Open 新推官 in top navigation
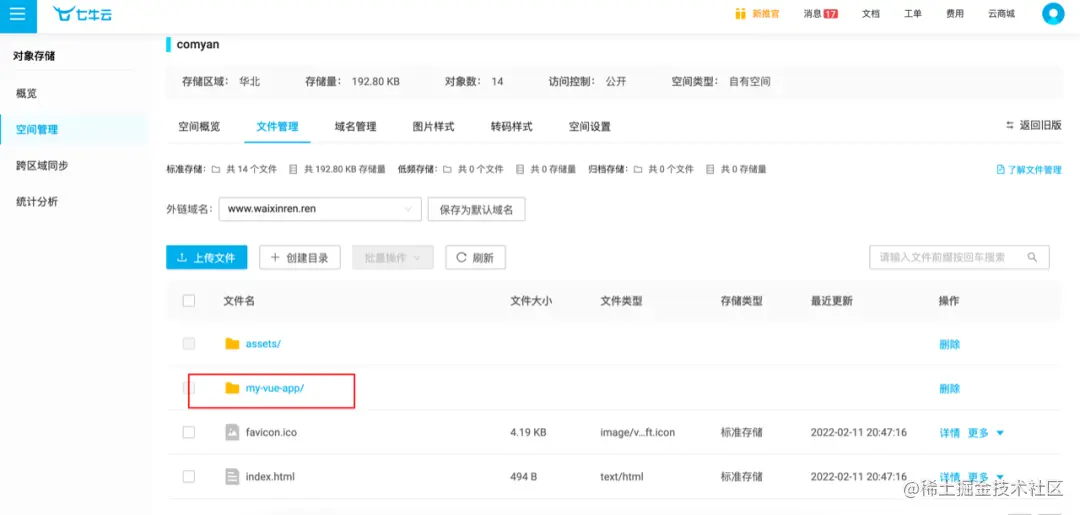This screenshot has height=515, width=1080. [x=765, y=14]
